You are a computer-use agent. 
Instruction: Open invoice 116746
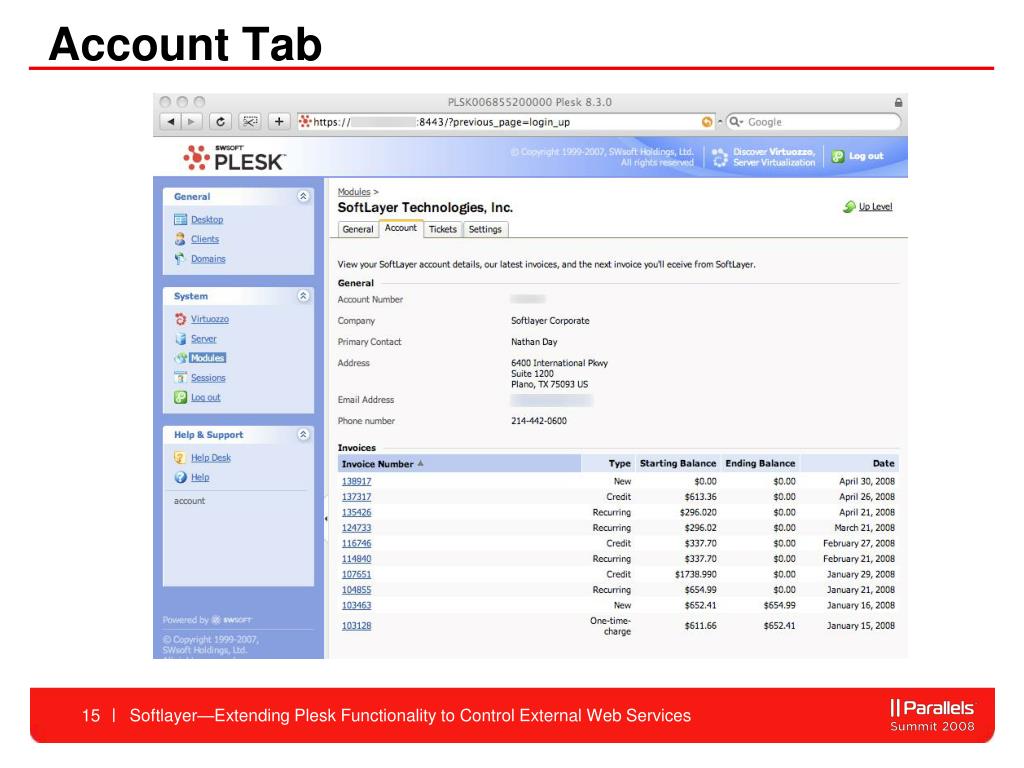point(357,543)
